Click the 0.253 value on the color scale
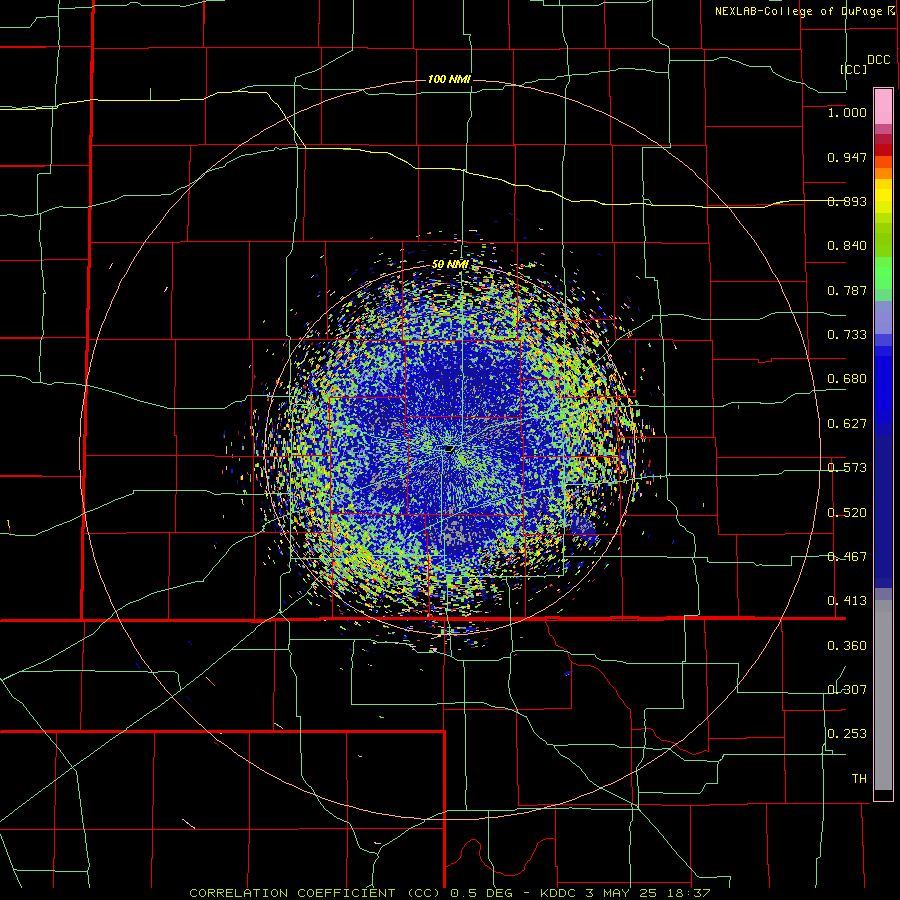 pos(847,734)
